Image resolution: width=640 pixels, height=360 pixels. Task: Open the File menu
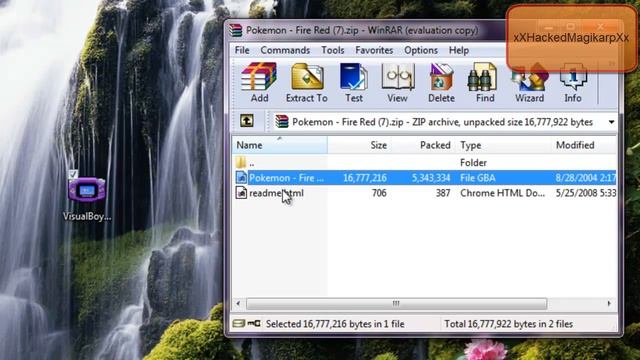pyautogui.click(x=242, y=50)
